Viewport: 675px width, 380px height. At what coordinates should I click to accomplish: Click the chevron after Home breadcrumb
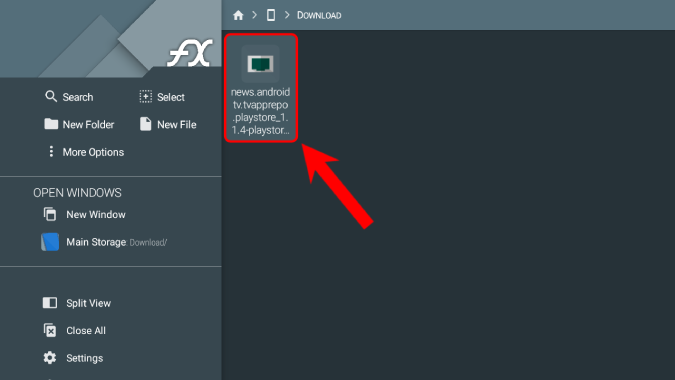coord(254,15)
